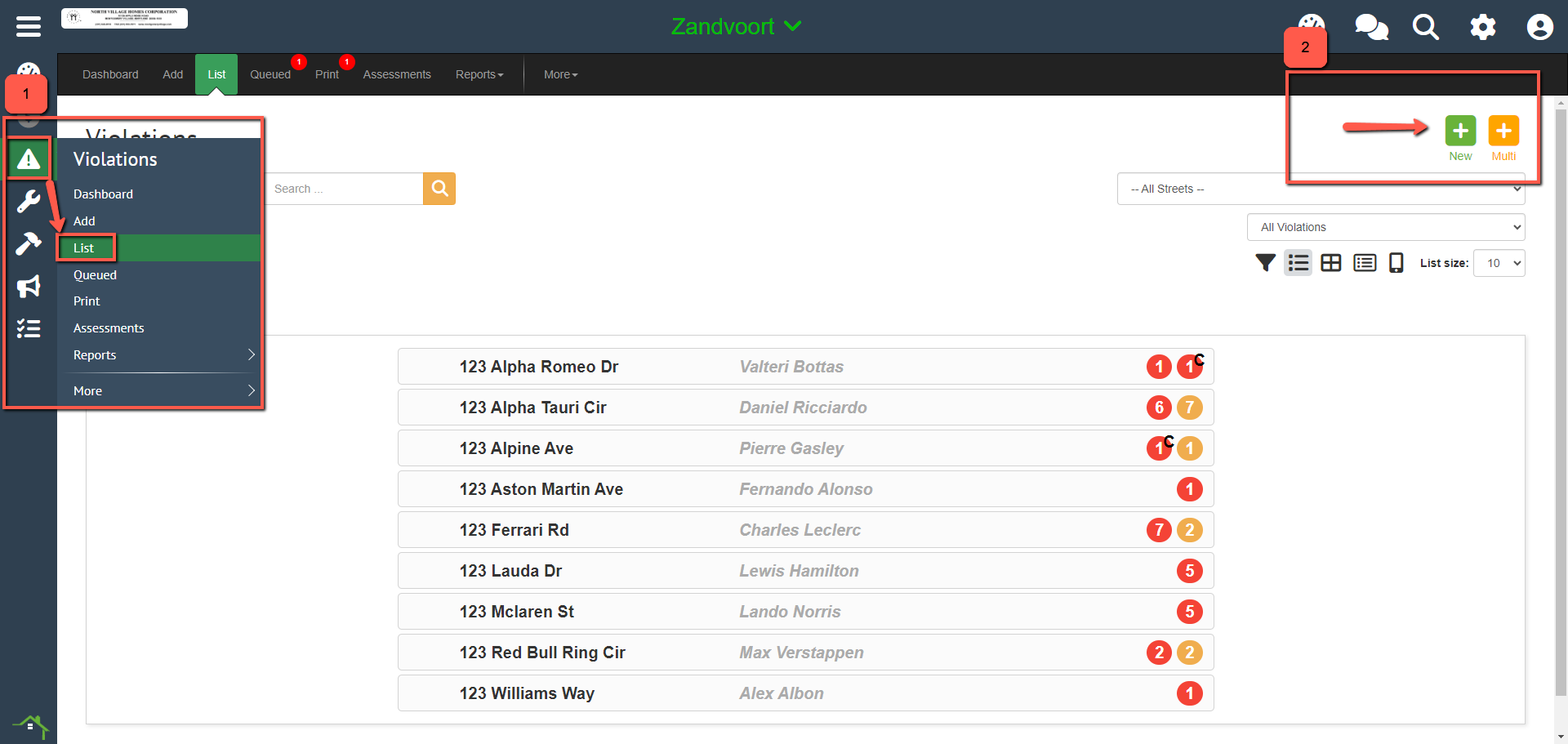1568x744 pixels.
Task: Select Queued tab in top navigation
Action: point(270,74)
